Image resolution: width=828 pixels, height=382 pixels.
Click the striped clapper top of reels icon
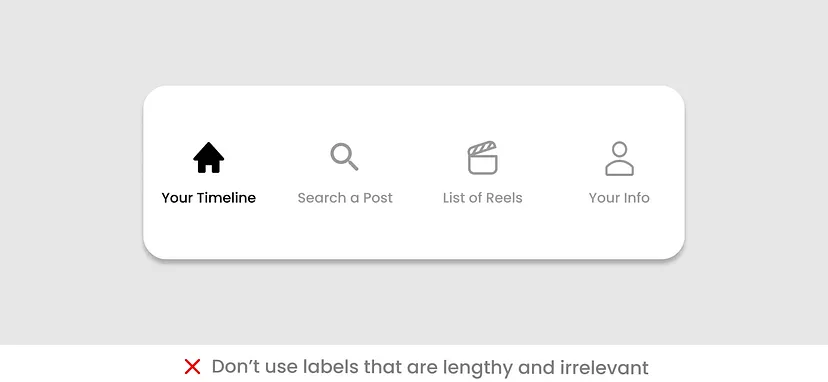482,147
